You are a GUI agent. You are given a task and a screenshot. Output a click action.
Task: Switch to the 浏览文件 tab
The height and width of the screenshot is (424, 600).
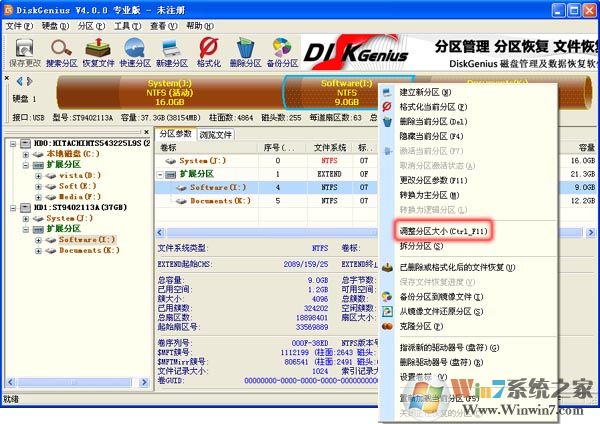(x=216, y=133)
